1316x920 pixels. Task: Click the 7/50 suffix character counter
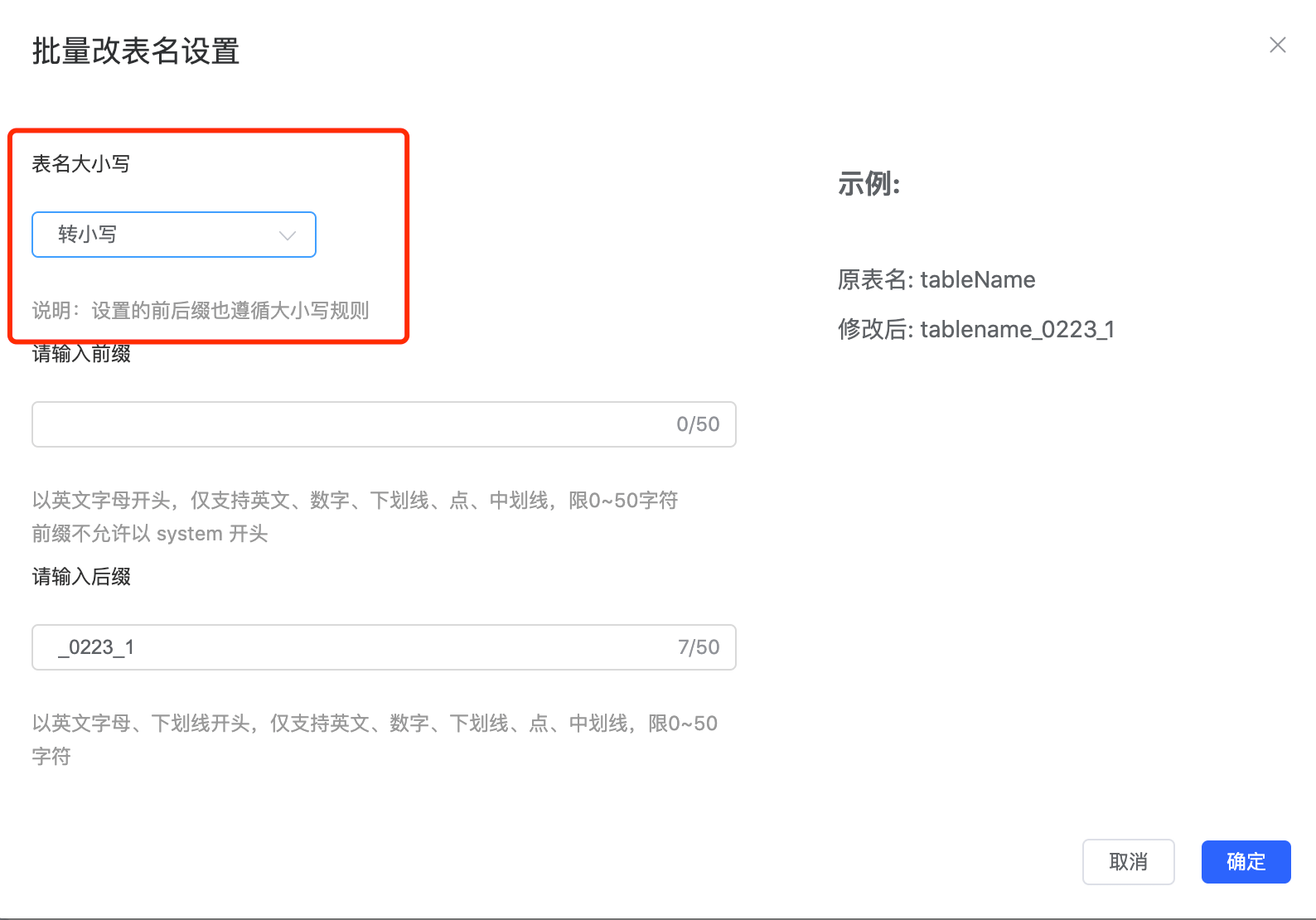698,647
